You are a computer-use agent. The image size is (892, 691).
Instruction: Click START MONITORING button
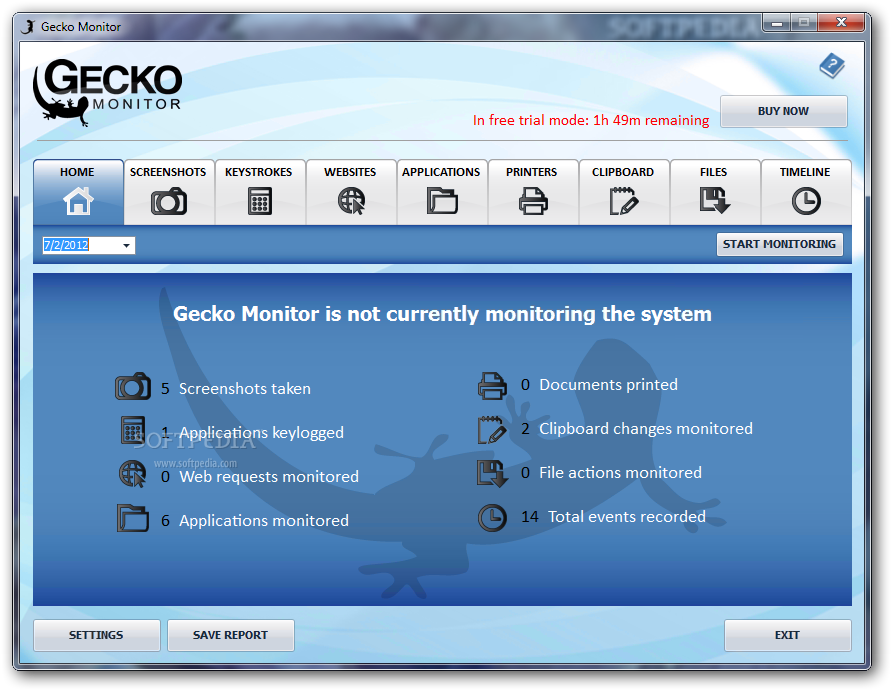779,244
